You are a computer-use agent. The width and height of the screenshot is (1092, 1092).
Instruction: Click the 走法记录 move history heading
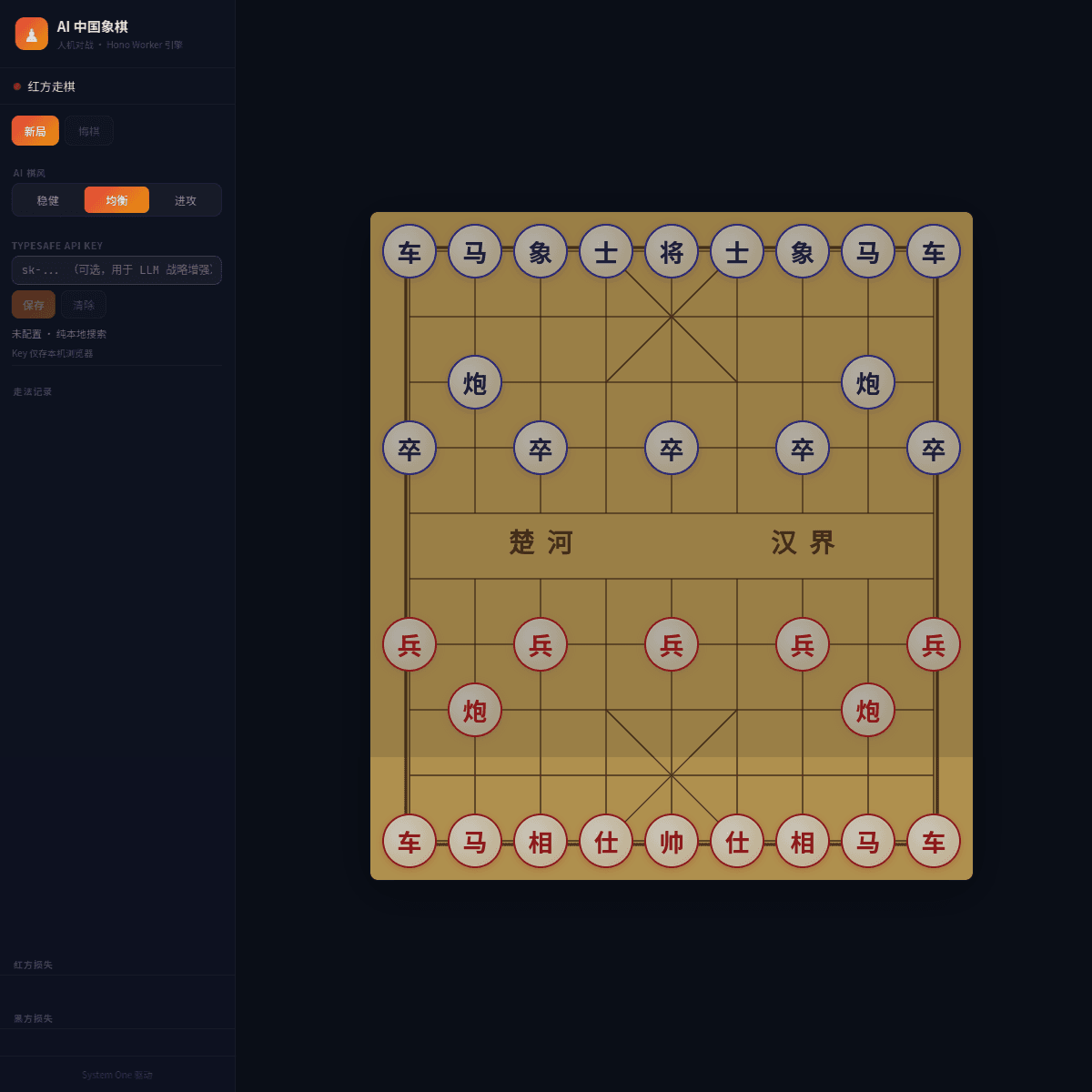(33, 392)
